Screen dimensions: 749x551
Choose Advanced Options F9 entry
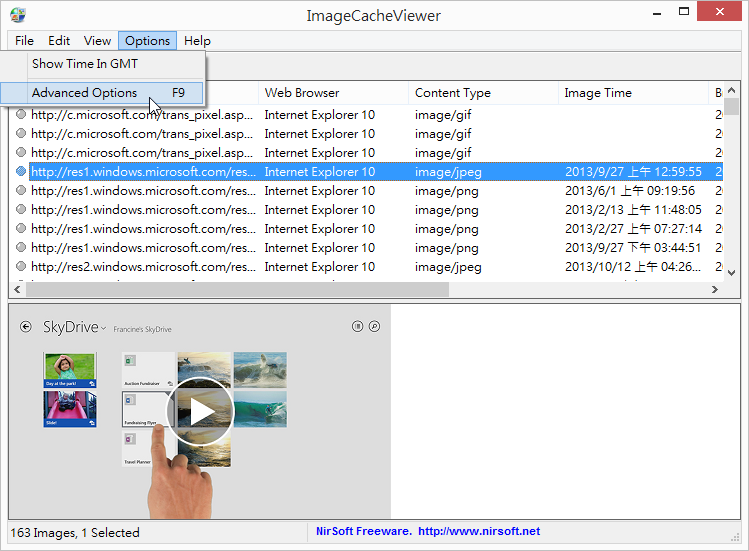coord(102,93)
